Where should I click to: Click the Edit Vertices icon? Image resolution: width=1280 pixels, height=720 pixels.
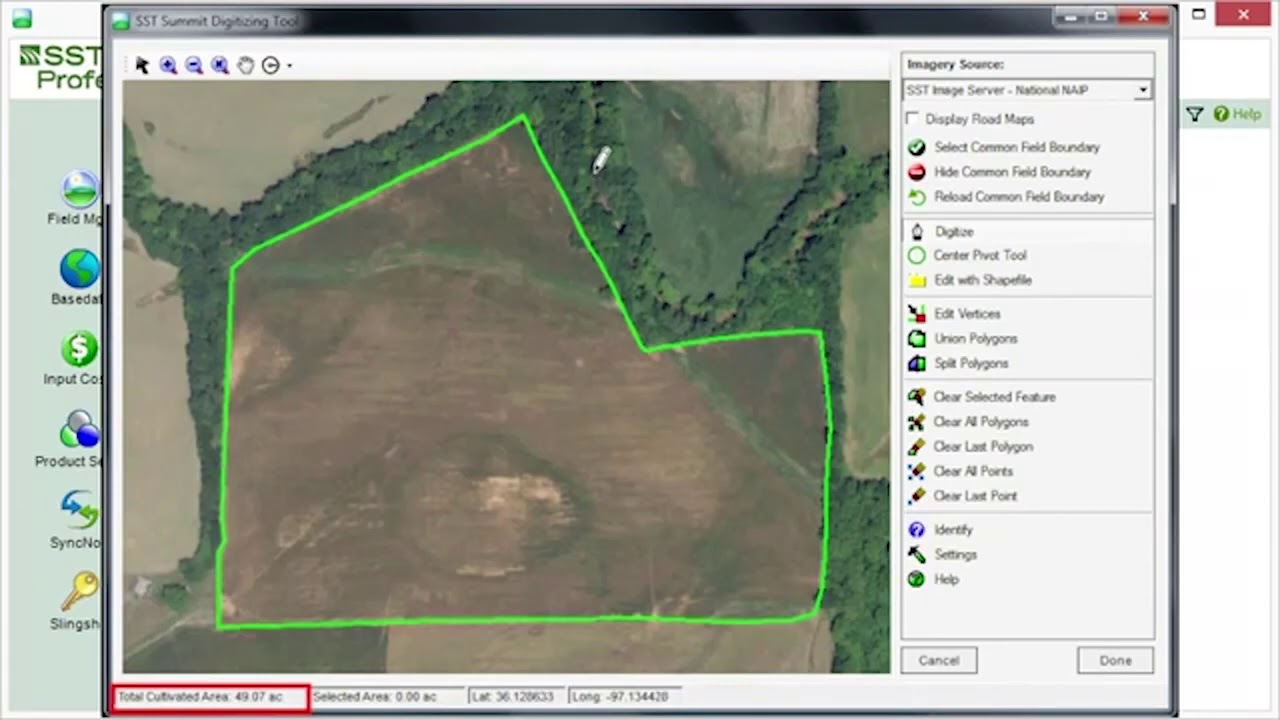click(916, 314)
